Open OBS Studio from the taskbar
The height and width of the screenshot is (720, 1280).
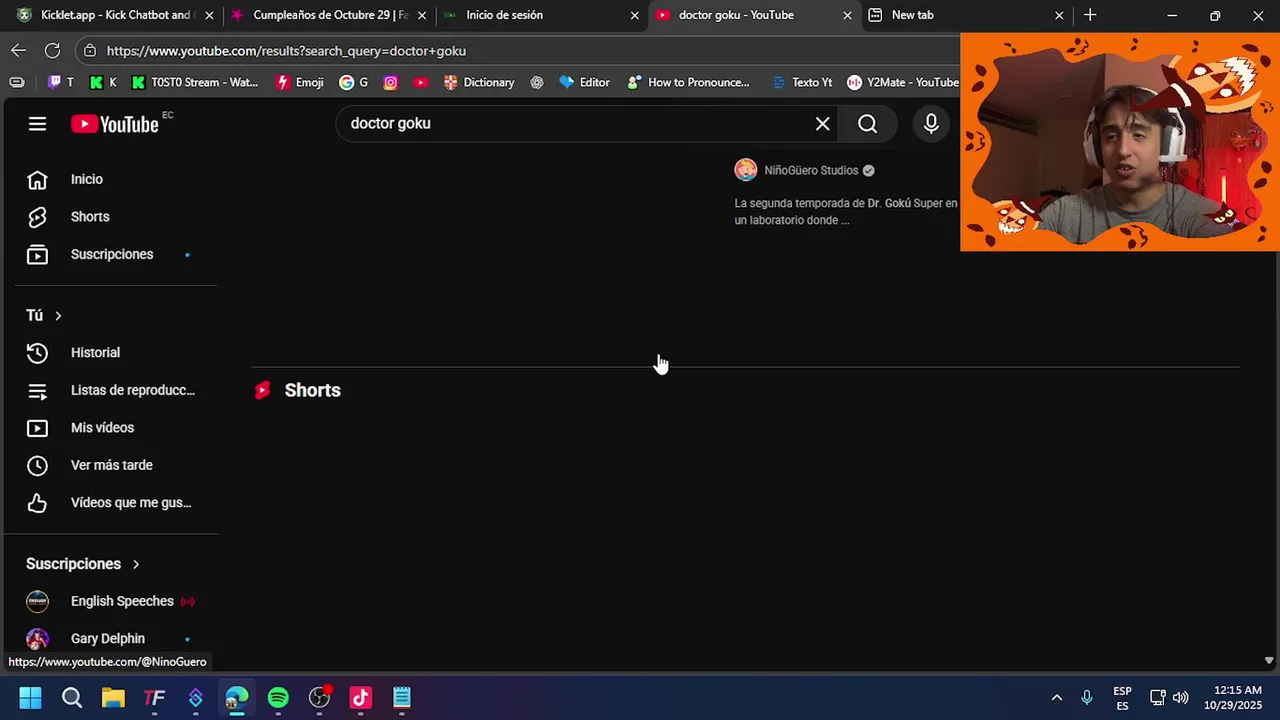tap(319, 698)
